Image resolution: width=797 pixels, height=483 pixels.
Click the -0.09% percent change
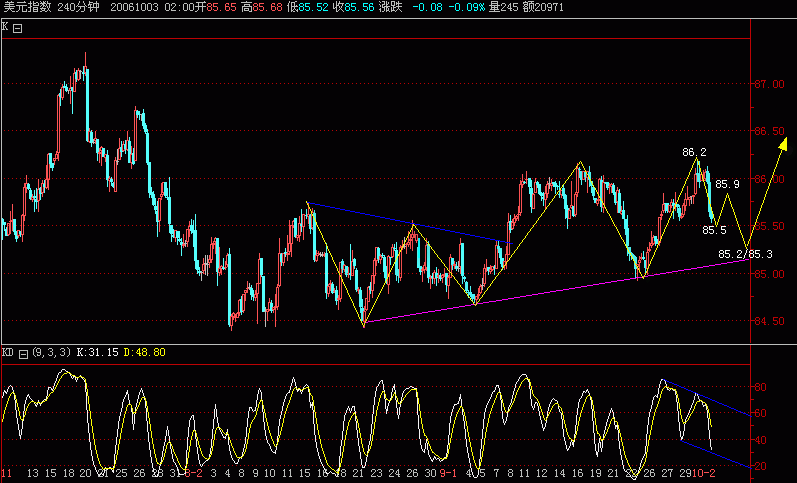466,7
